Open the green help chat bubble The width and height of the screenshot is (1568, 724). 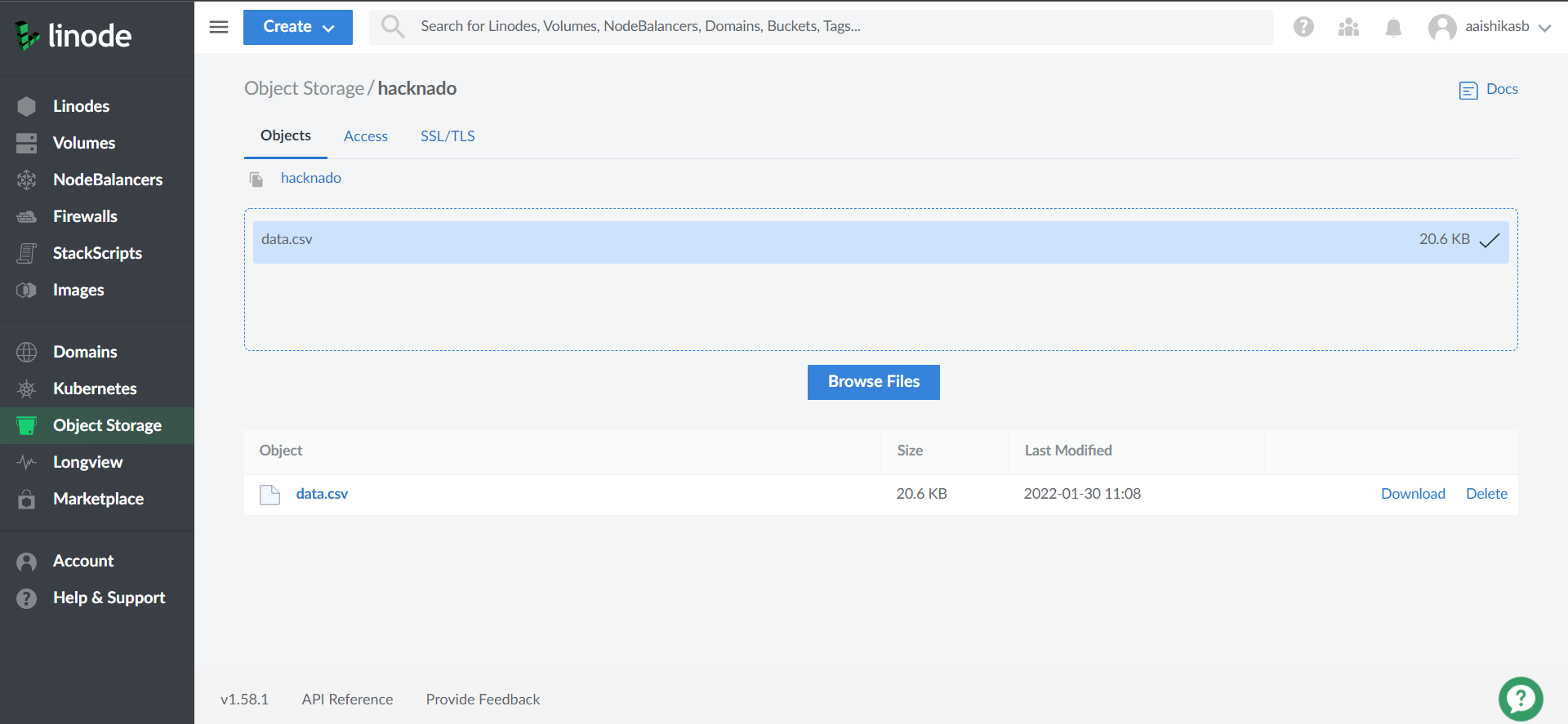tap(1521, 700)
